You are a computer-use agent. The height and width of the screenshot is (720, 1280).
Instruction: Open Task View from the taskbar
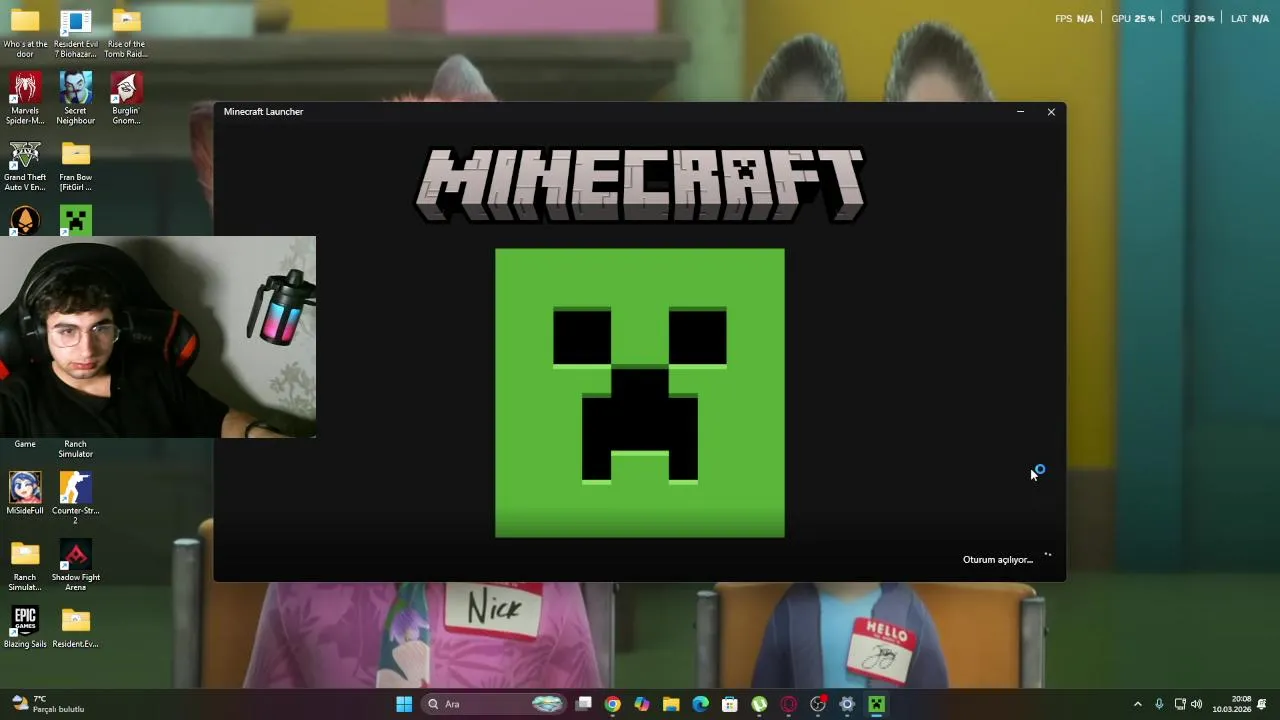point(584,704)
